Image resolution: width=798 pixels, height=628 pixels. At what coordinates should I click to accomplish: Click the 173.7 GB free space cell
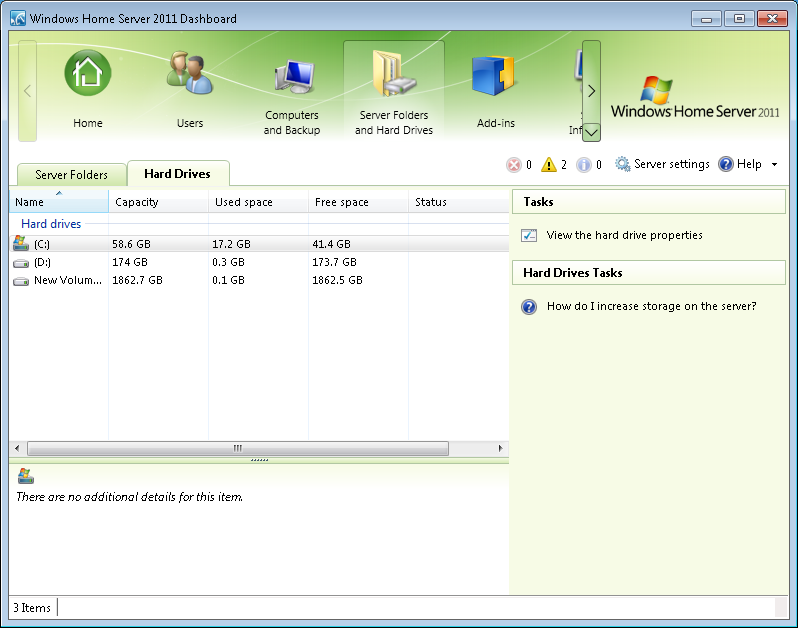click(334, 262)
